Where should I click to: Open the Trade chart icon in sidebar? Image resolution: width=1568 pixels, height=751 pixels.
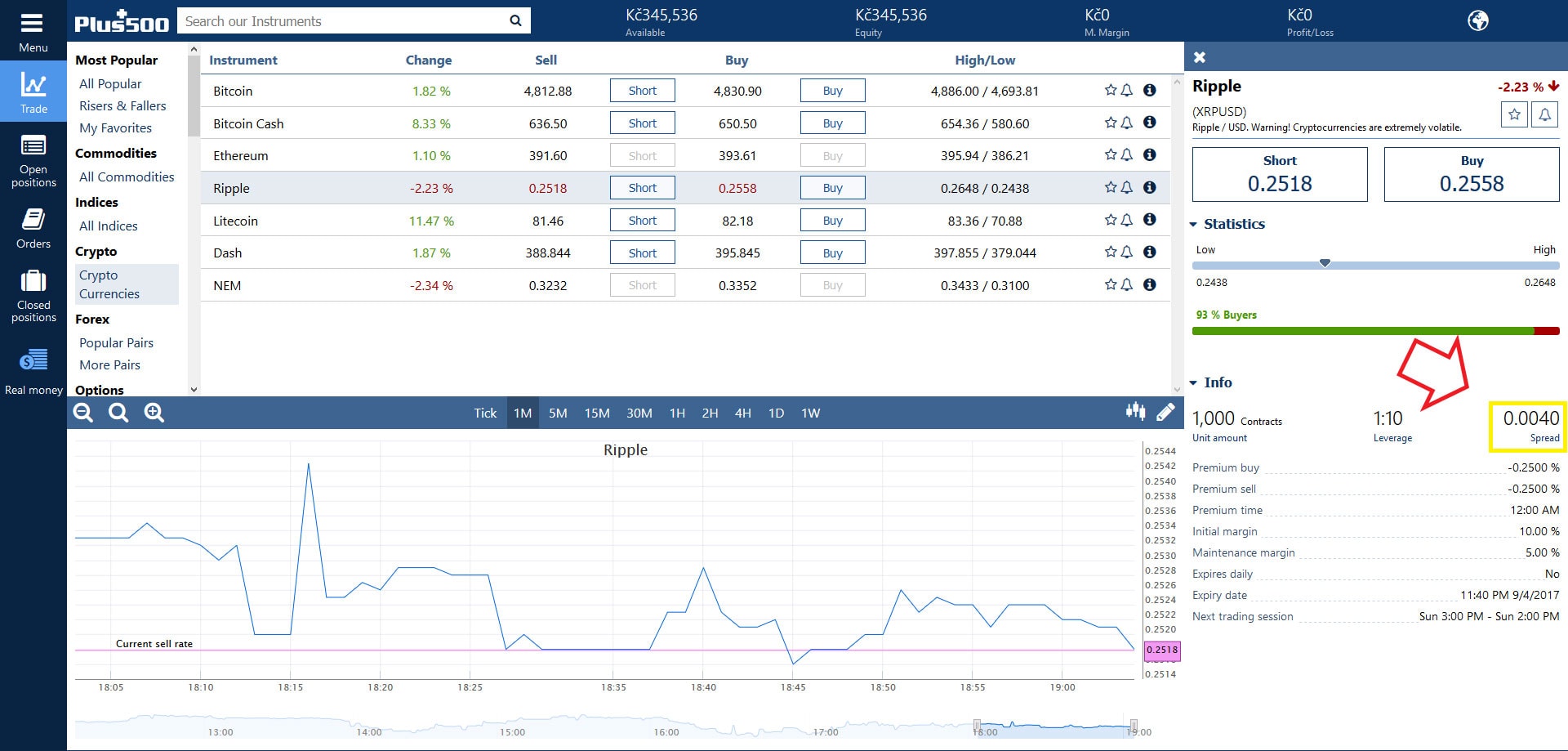(33, 85)
